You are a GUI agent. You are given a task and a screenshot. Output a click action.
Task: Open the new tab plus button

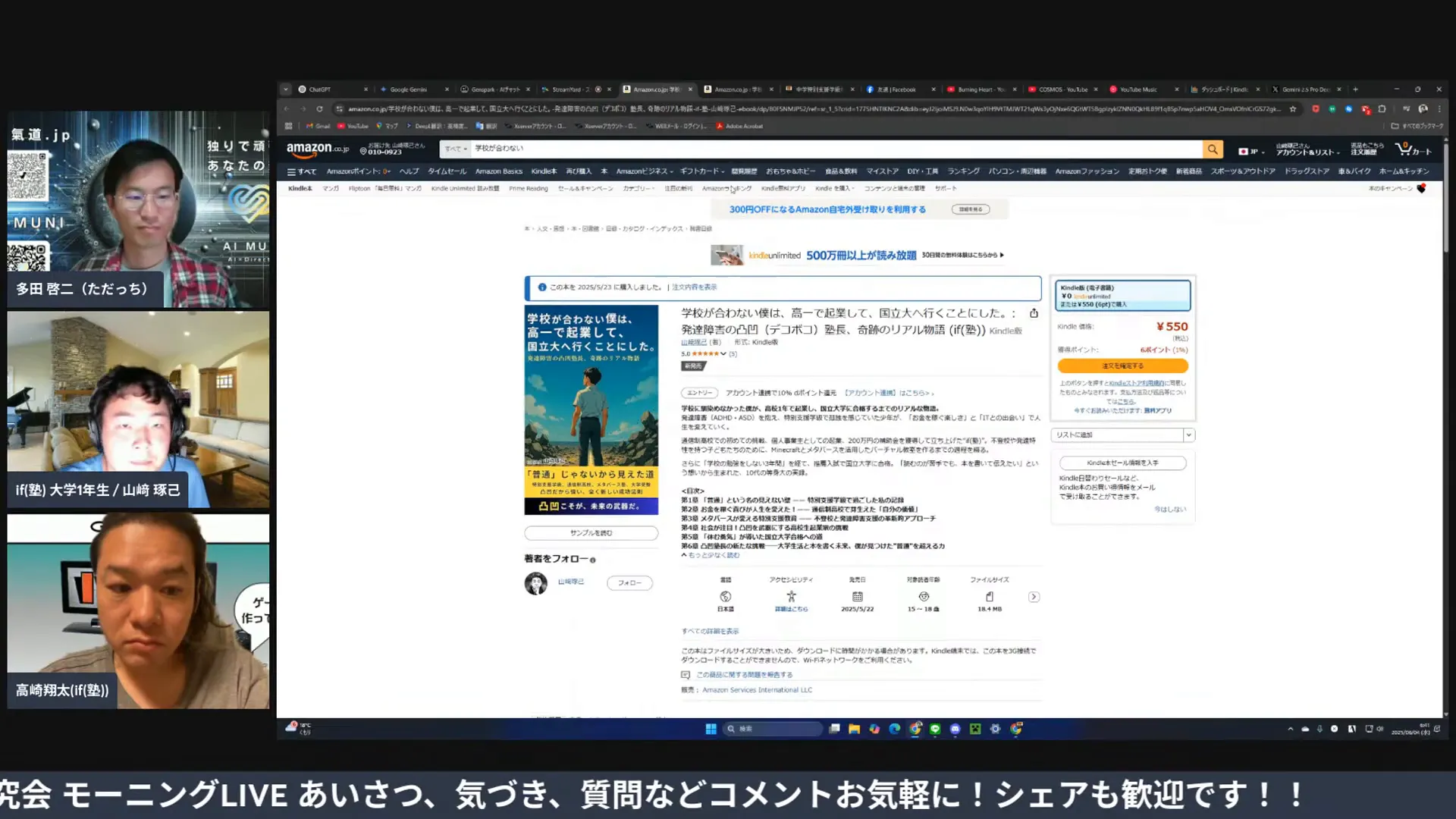(x=1355, y=89)
